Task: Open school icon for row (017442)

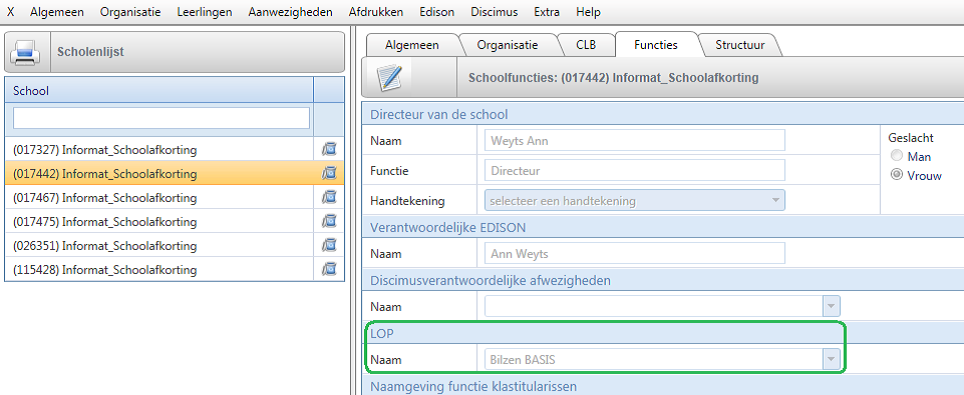Action: tap(329, 174)
